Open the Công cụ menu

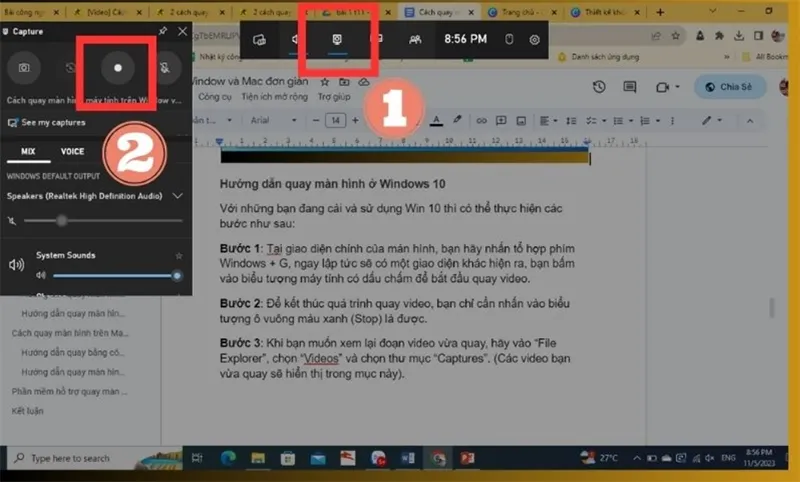[215, 97]
